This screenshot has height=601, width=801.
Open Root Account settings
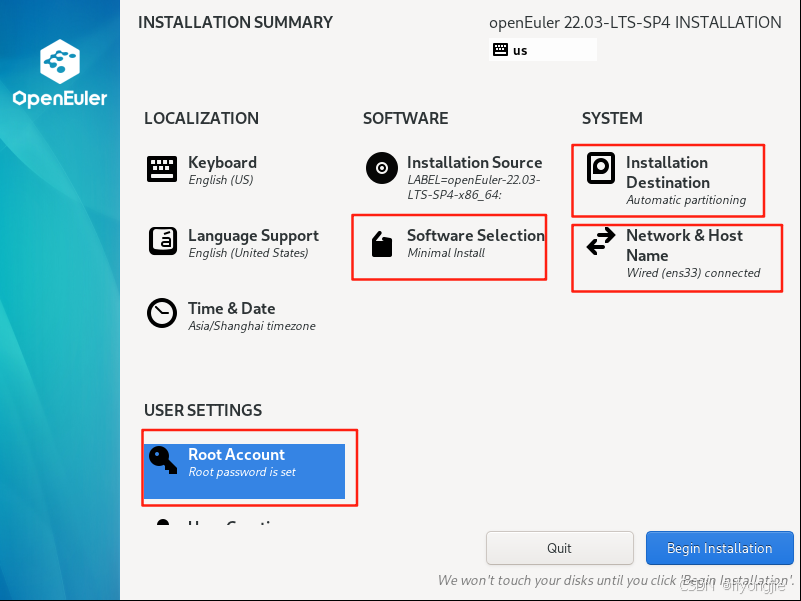click(x=244, y=471)
